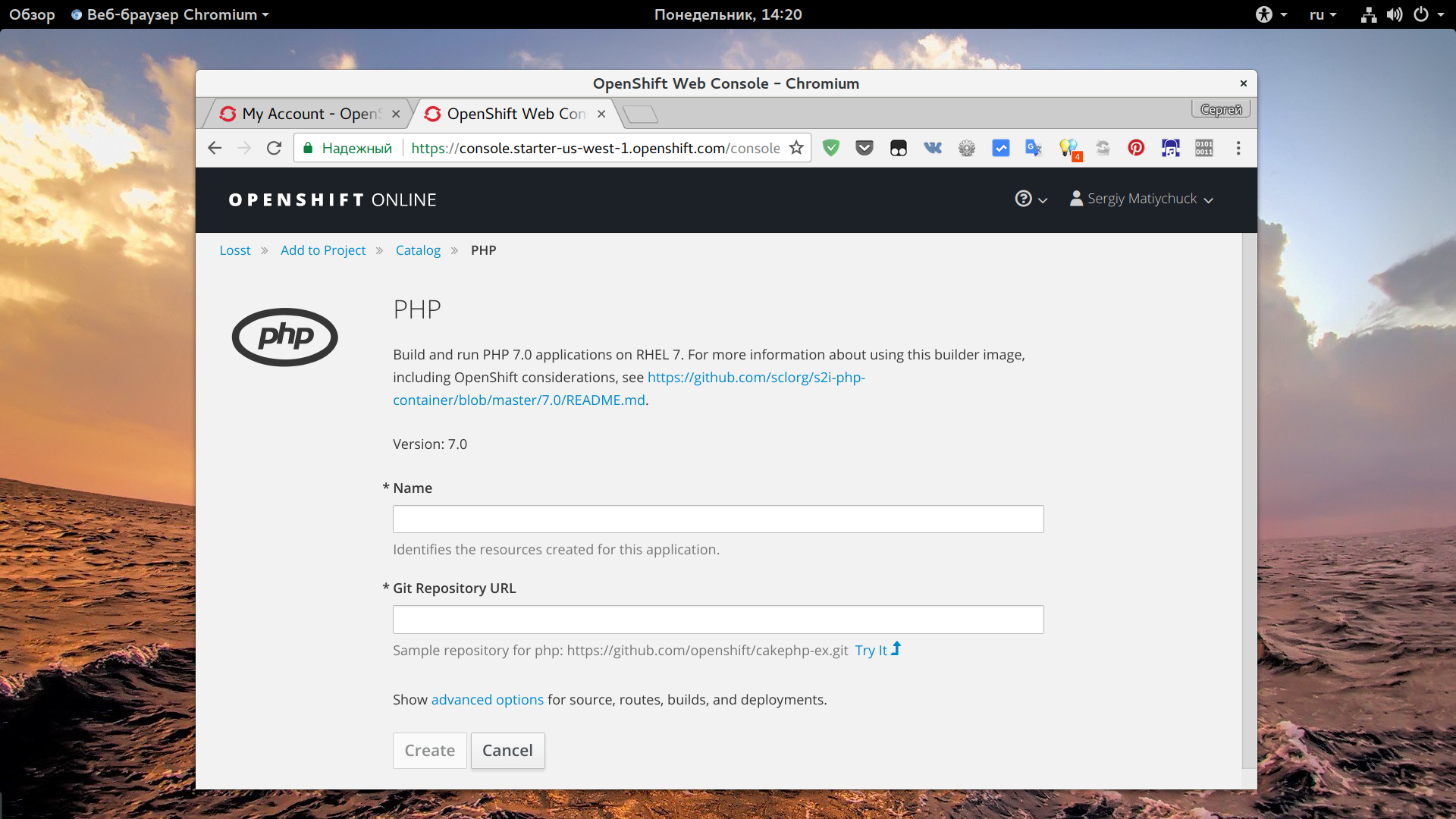Open the Sergiy Matiychuck user menu

point(1141,199)
